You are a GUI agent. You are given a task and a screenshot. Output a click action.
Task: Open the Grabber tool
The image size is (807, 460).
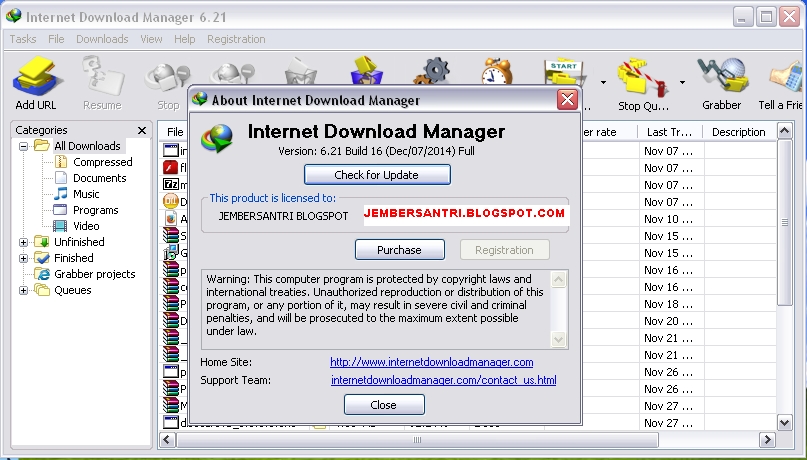click(721, 78)
